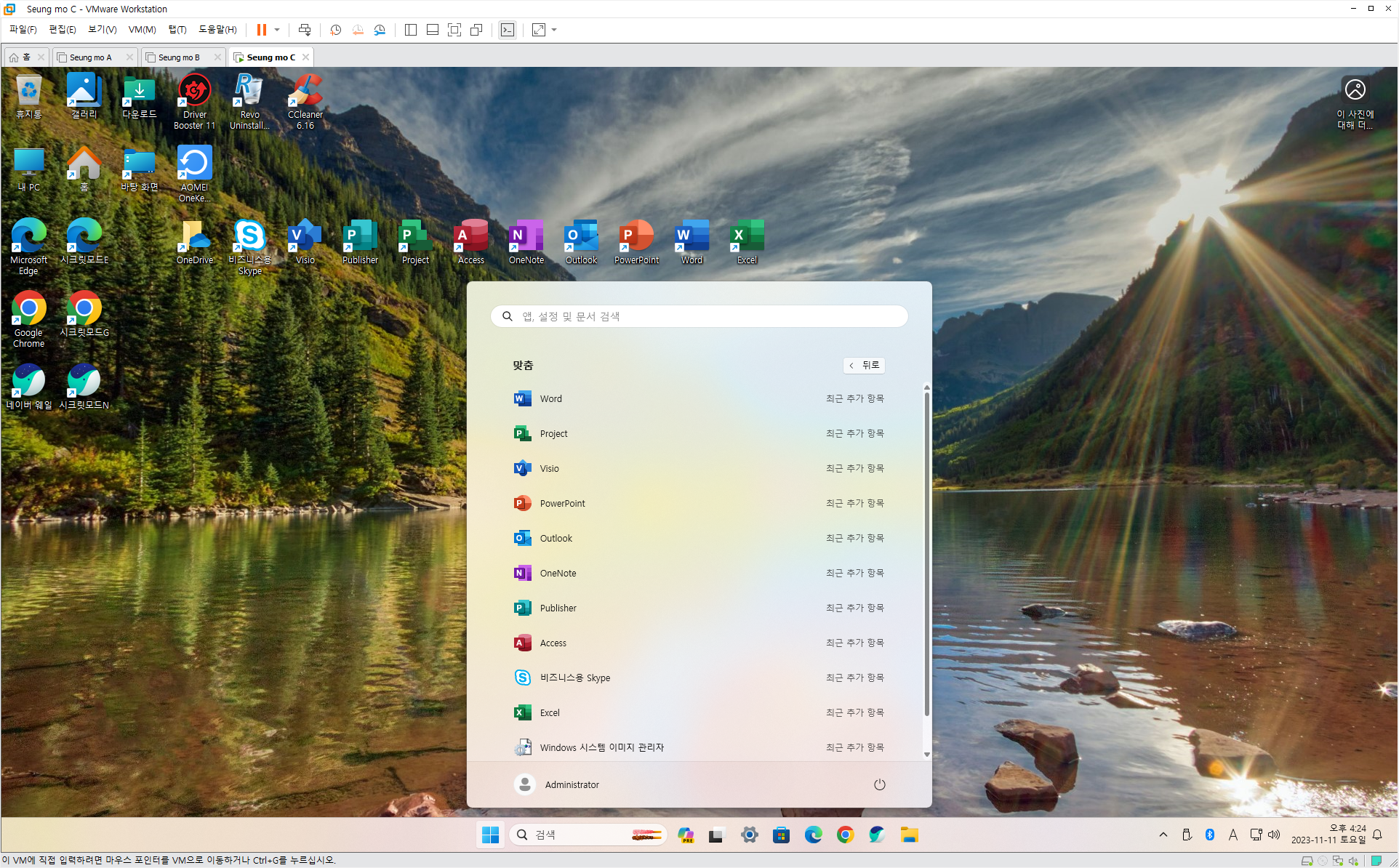Toggle the console view icon
This screenshot has height=868, width=1399.
tap(508, 30)
